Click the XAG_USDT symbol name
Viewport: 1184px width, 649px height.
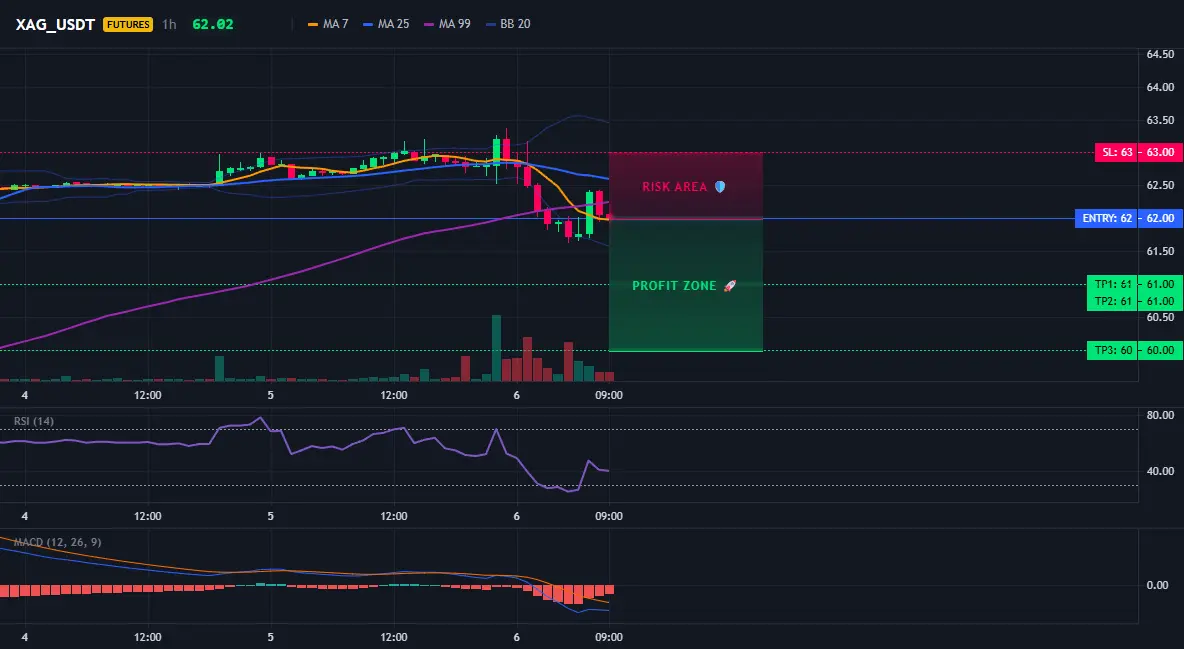coord(55,24)
